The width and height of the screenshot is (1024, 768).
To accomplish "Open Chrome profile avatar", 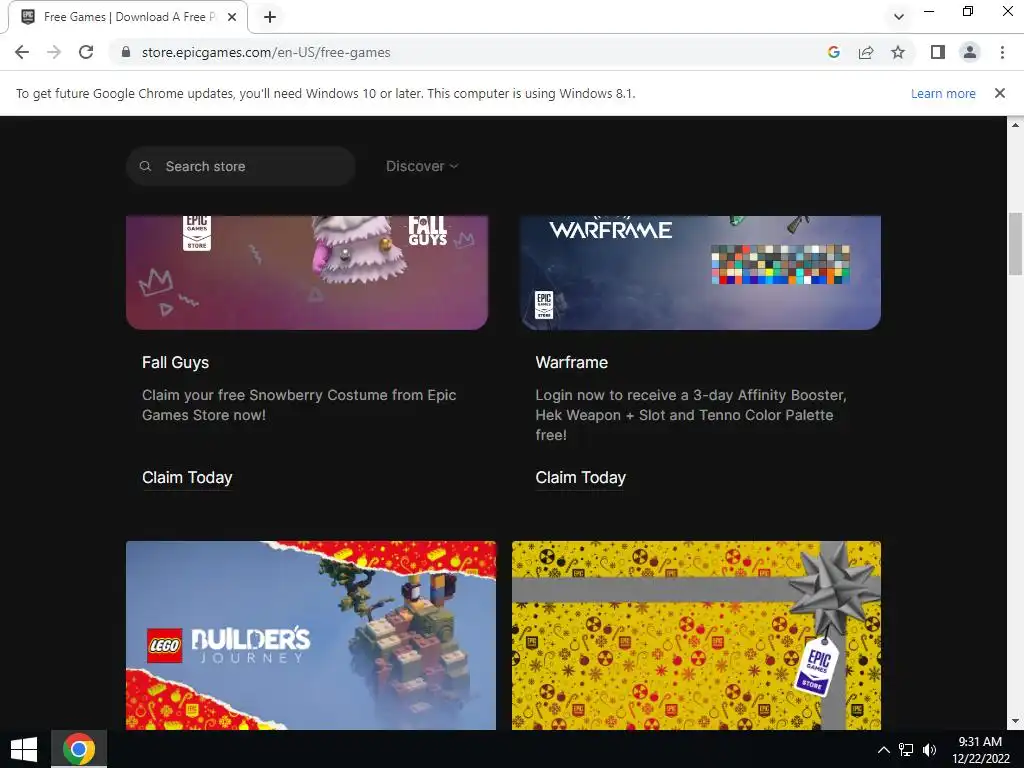I will pos(970,52).
